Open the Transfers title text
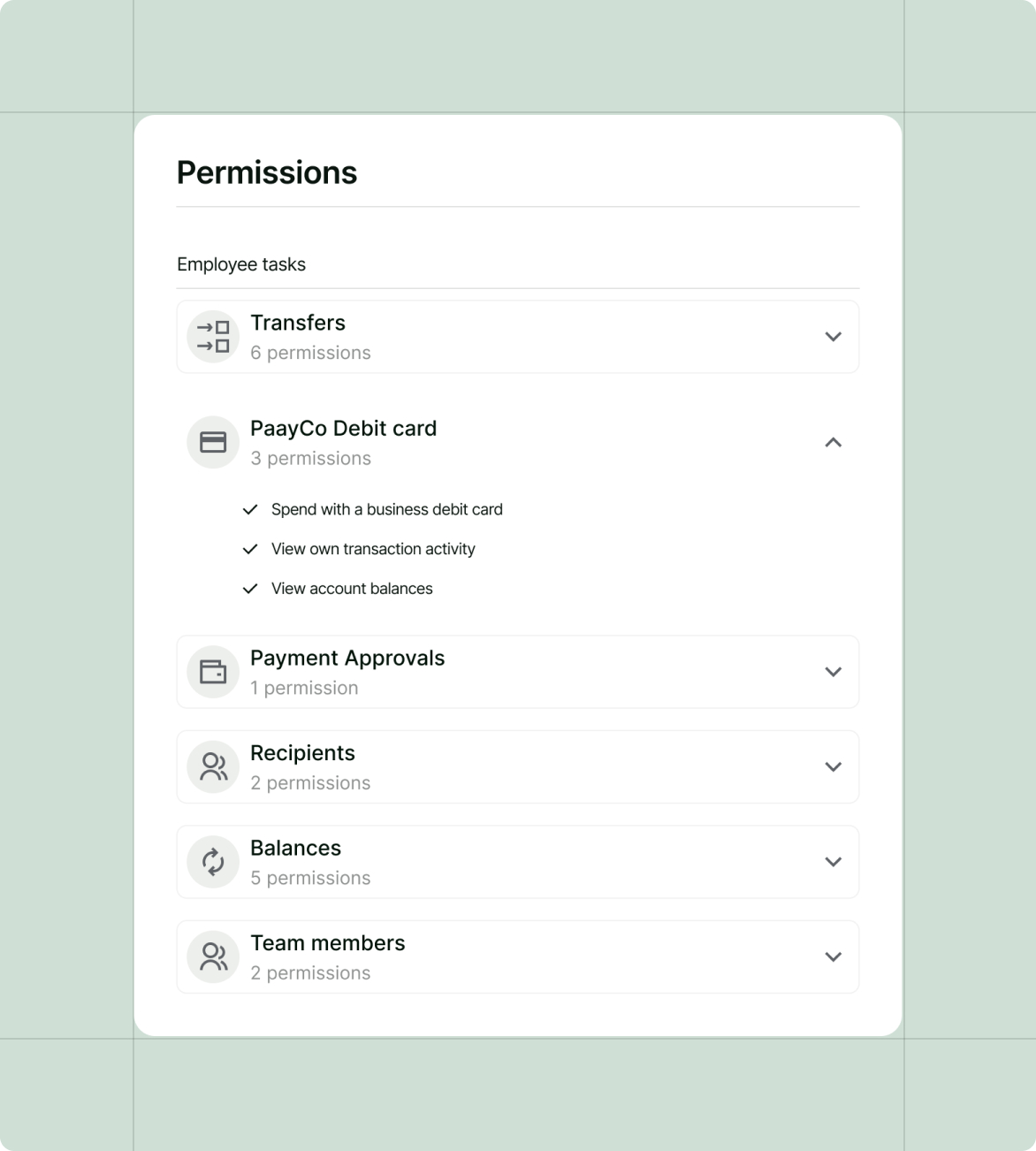The image size is (1036, 1151). tap(298, 323)
